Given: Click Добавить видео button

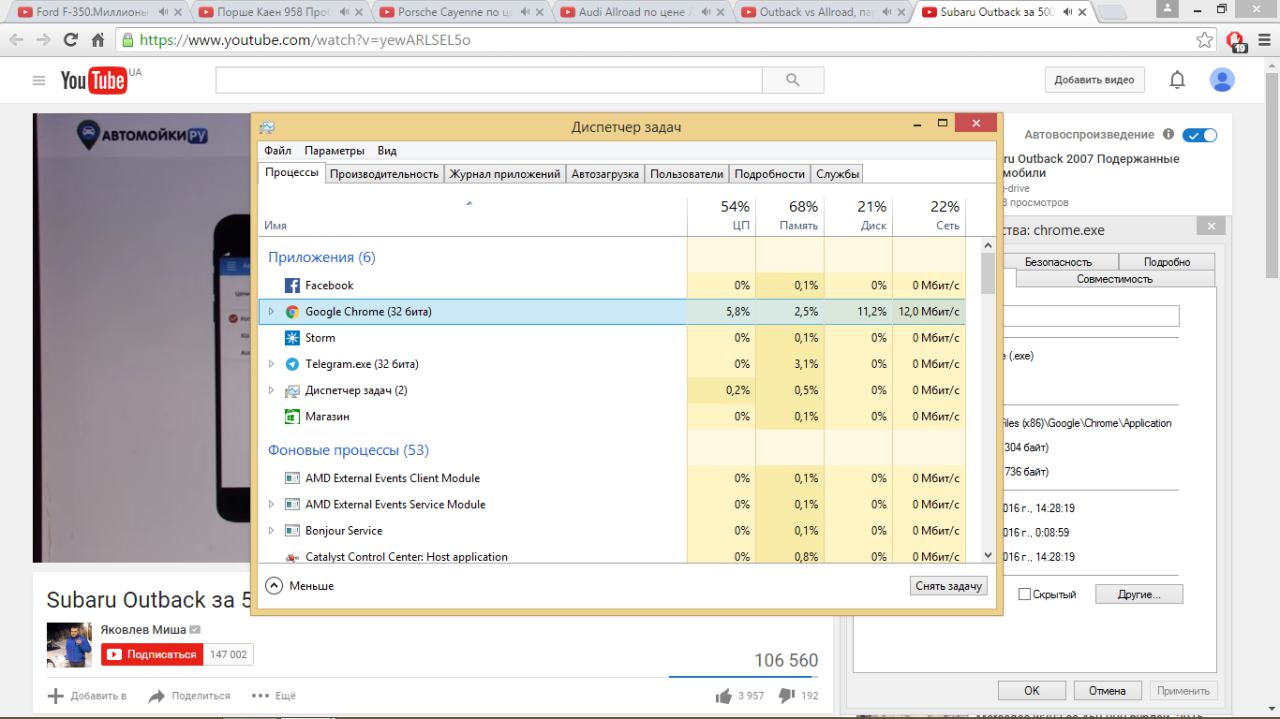Looking at the screenshot, I should click(x=1094, y=80).
